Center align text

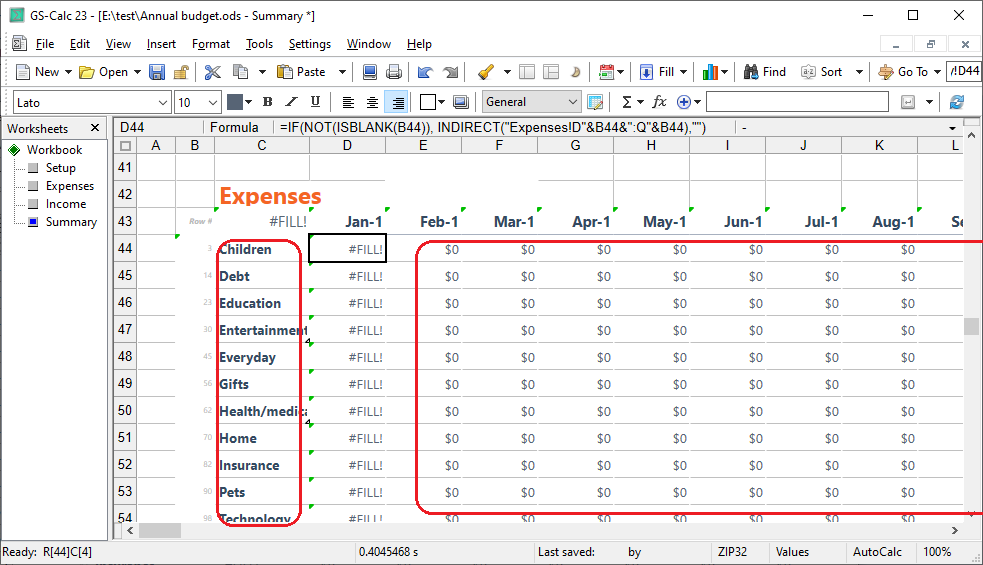coord(372,102)
